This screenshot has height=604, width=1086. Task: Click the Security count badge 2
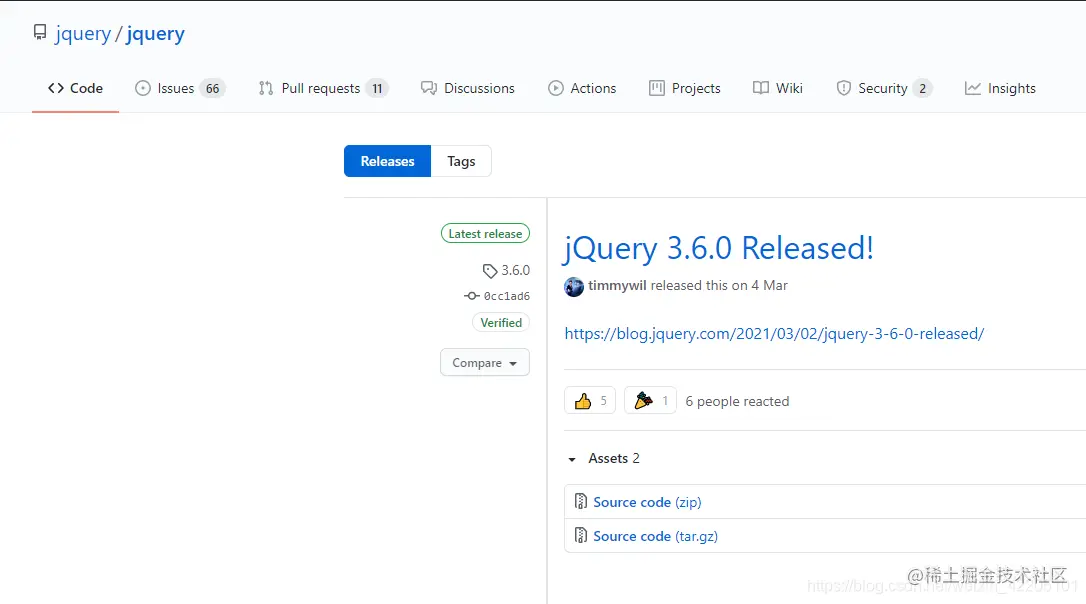pos(922,89)
